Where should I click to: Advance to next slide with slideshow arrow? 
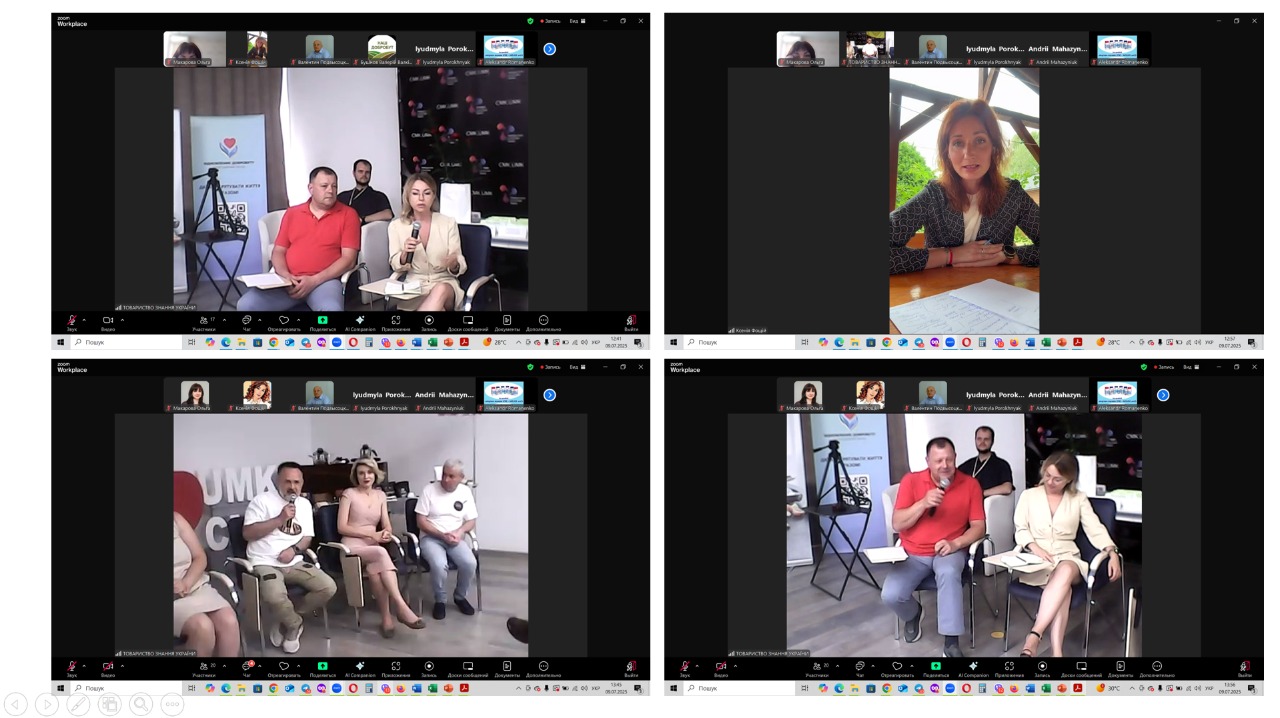pyautogui.click(x=47, y=704)
